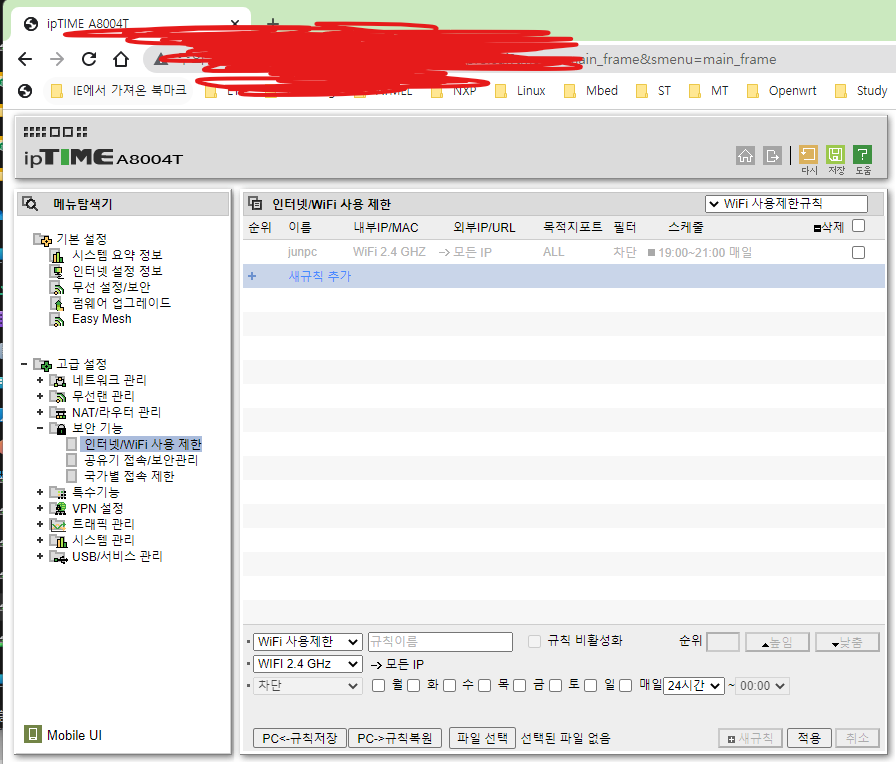Open 국가별 접속 제한 menu item
The image size is (896, 764).
129,476
